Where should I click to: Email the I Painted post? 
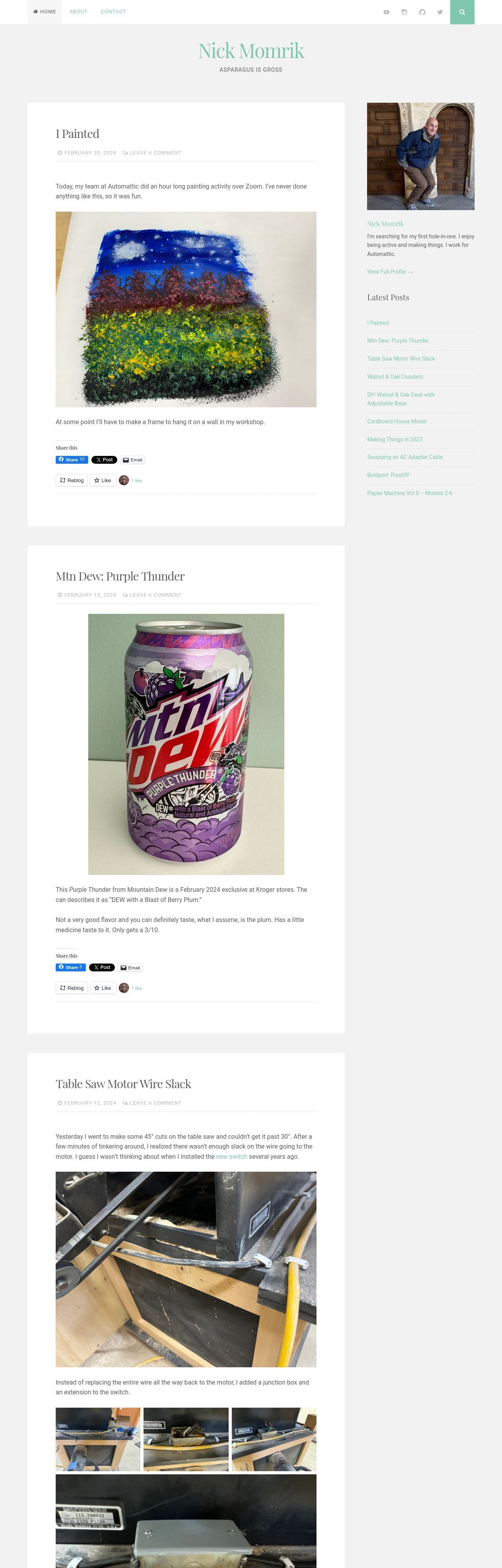coord(132,459)
